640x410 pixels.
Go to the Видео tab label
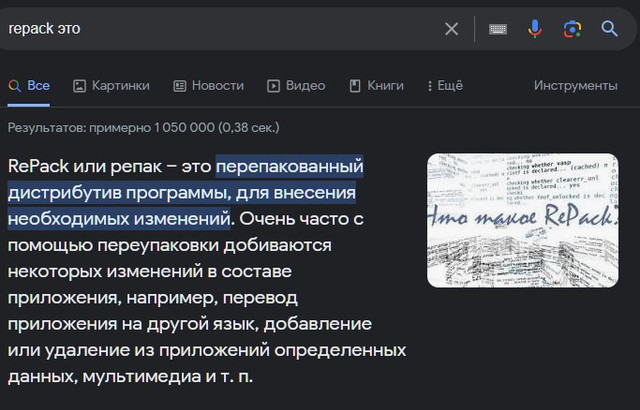pyautogui.click(x=305, y=86)
